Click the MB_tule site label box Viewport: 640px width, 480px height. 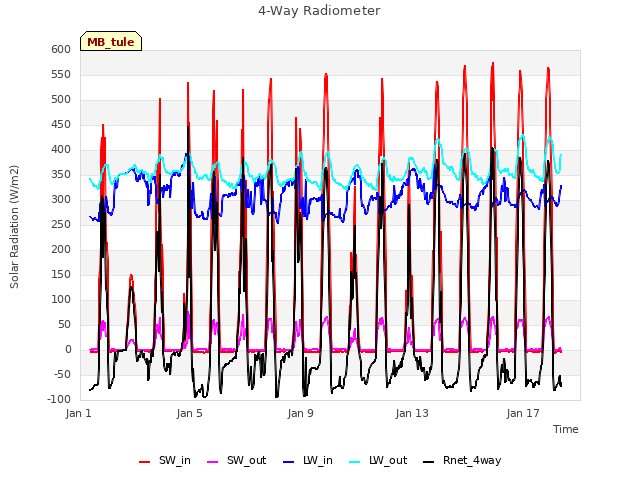point(111,41)
